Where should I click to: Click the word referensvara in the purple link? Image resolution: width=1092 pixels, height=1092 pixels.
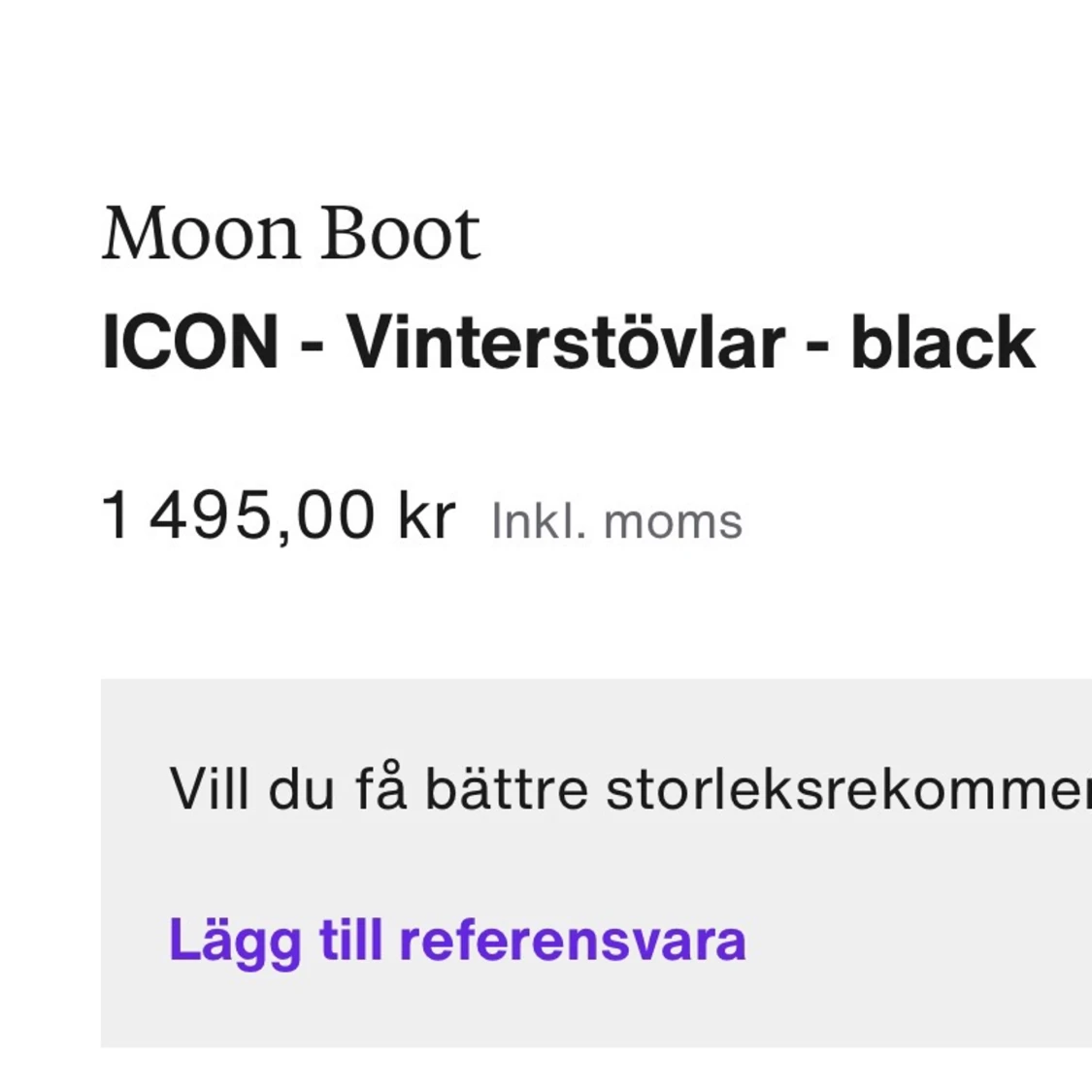573,940
